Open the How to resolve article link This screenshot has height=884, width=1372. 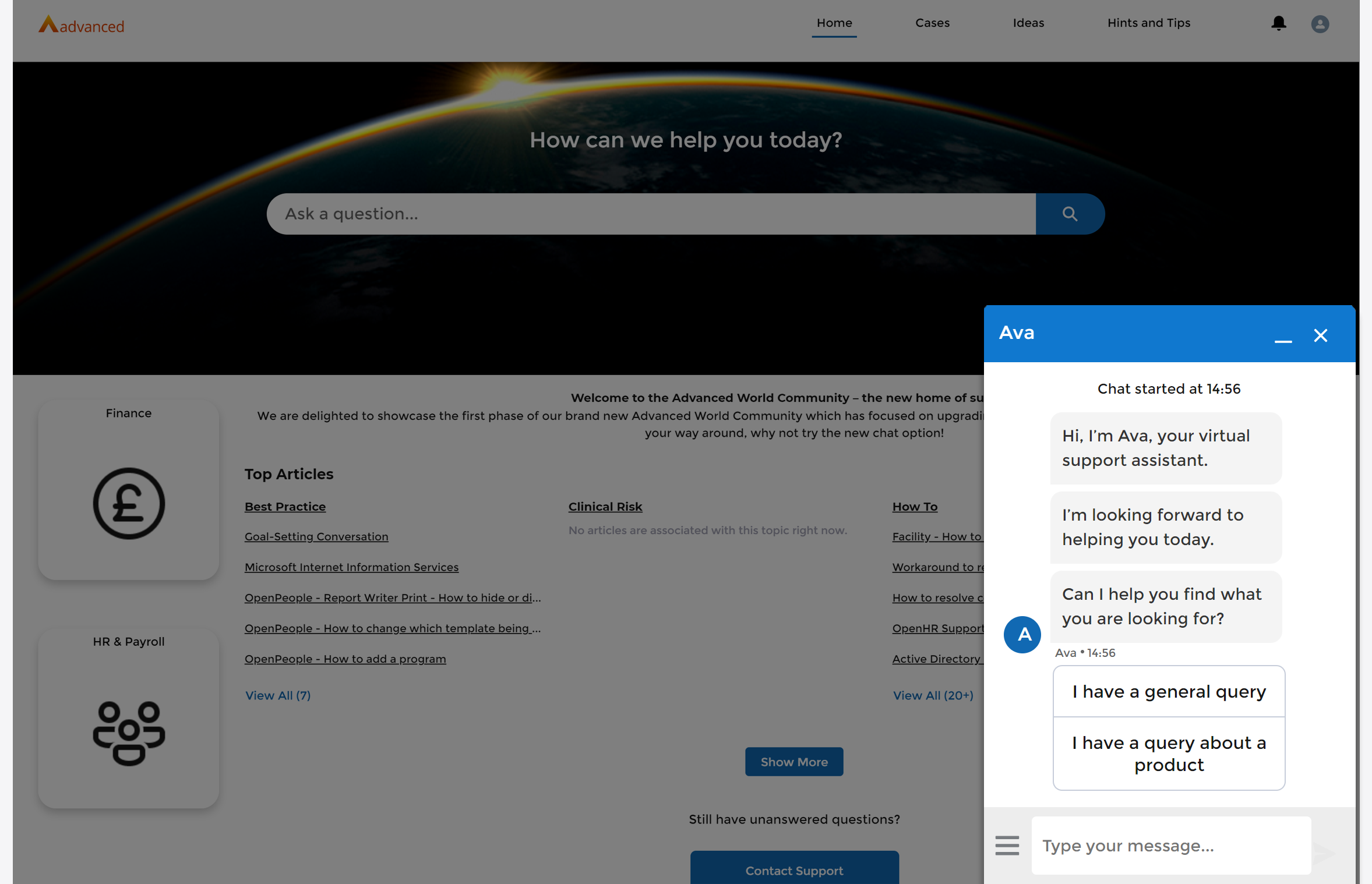point(938,597)
